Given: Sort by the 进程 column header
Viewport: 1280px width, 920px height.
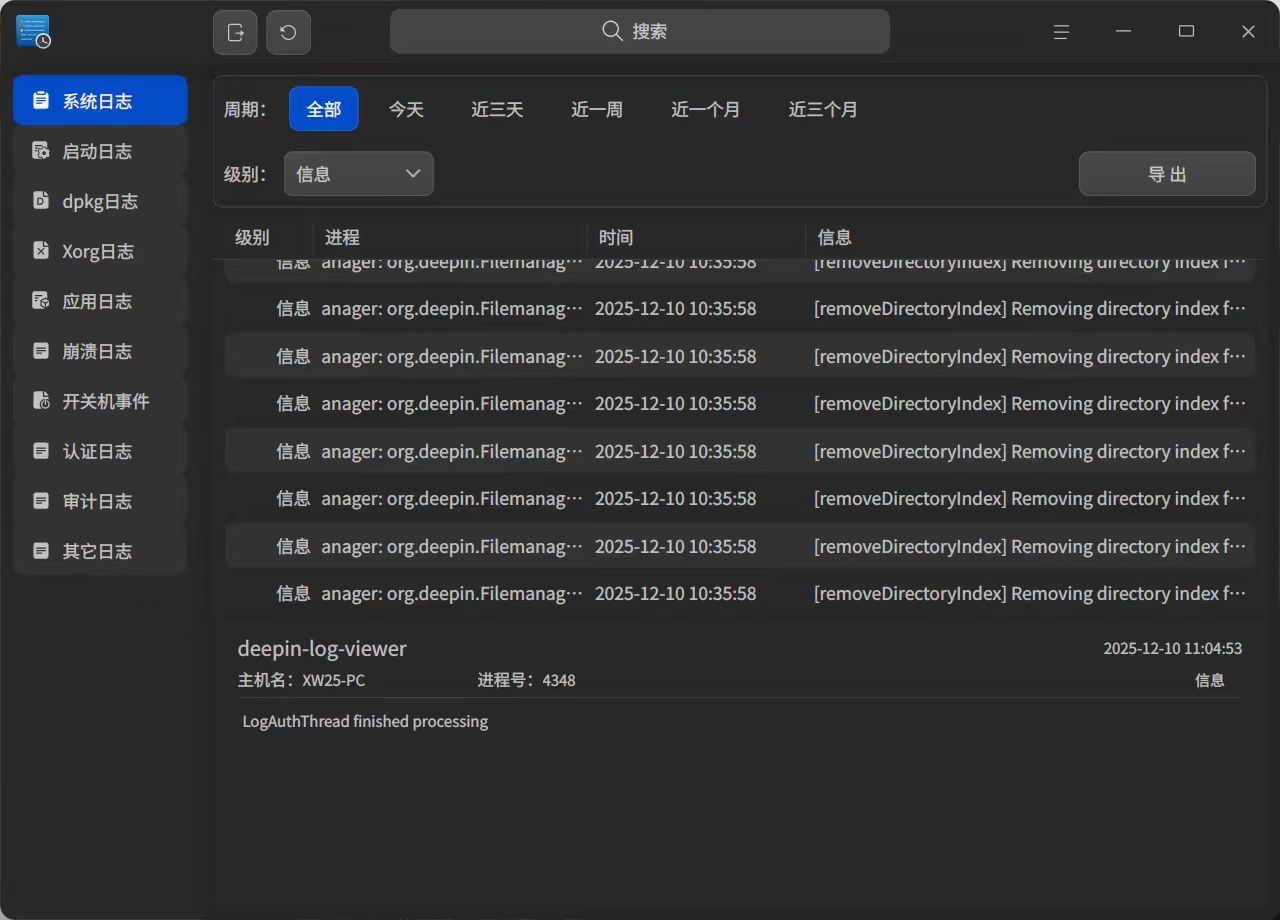Looking at the screenshot, I should pos(342,237).
